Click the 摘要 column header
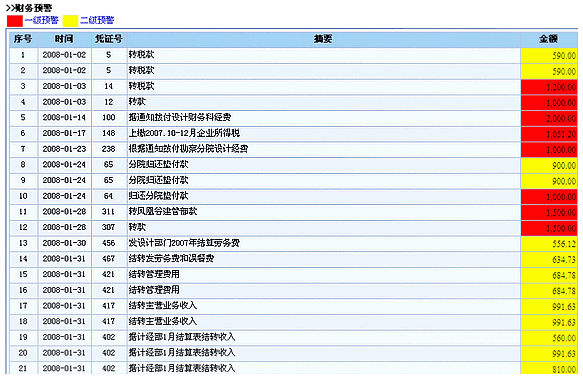The height and width of the screenshot is (380, 583). (323, 39)
